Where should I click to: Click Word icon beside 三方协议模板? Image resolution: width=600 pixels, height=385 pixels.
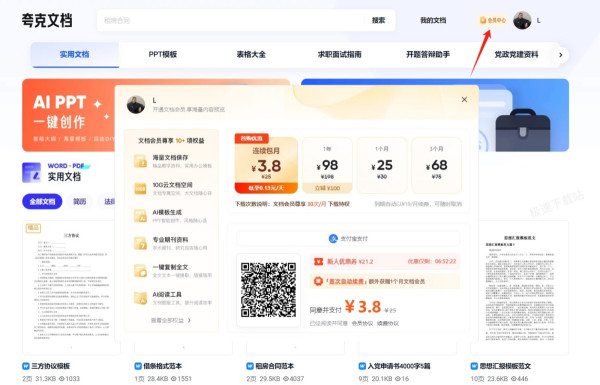pyautogui.click(x=26, y=366)
